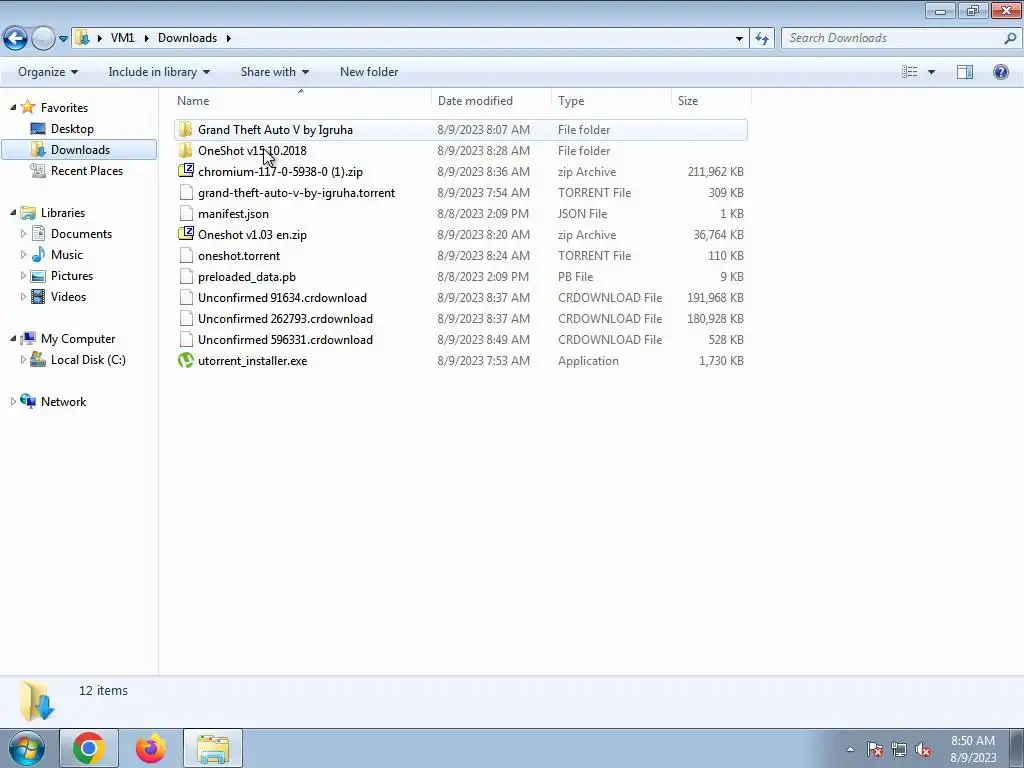Expand the Network section
The width and height of the screenshot is (1024, 768).
(13, 401)
